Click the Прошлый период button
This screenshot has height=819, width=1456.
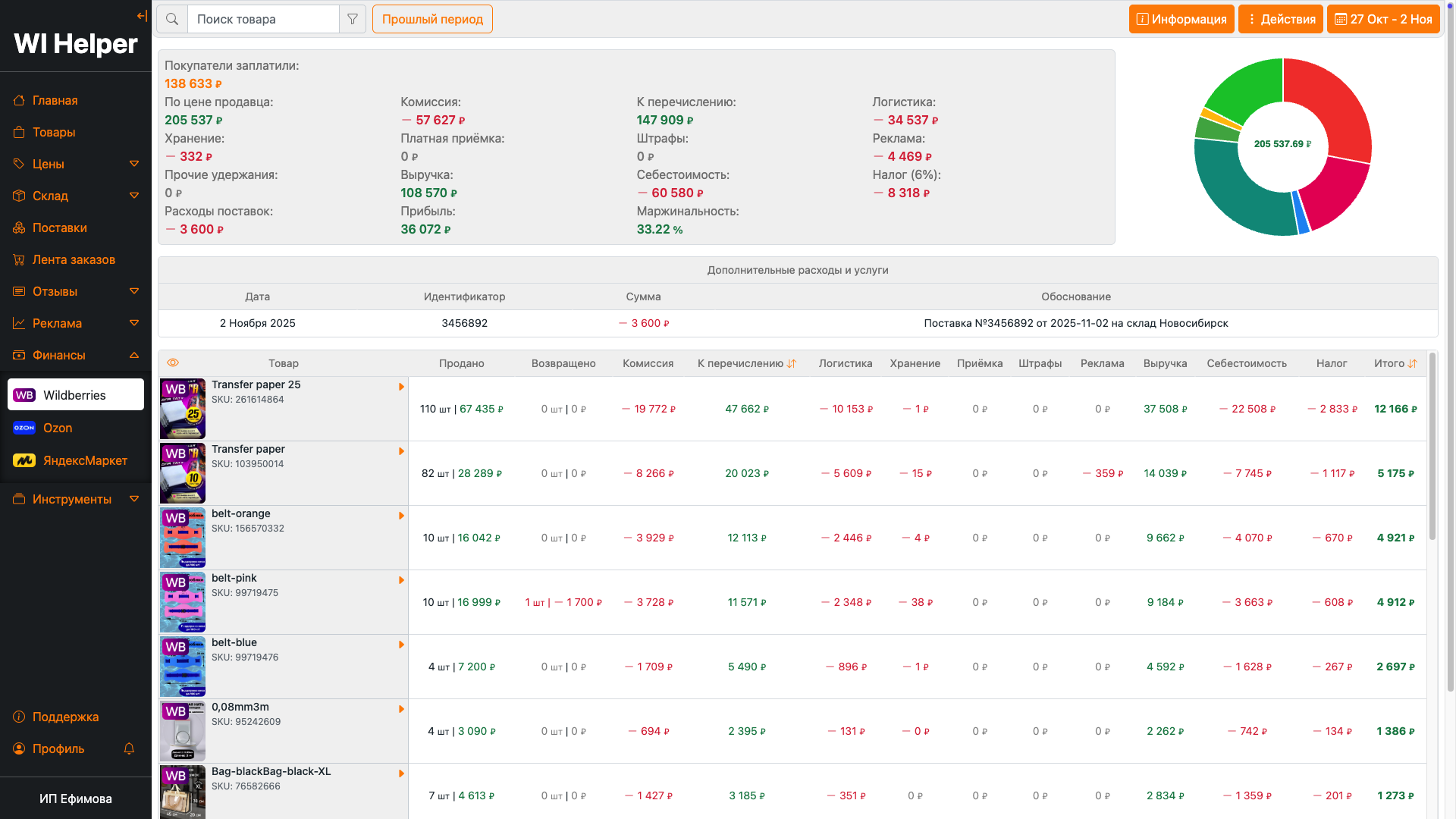point(432,19)
